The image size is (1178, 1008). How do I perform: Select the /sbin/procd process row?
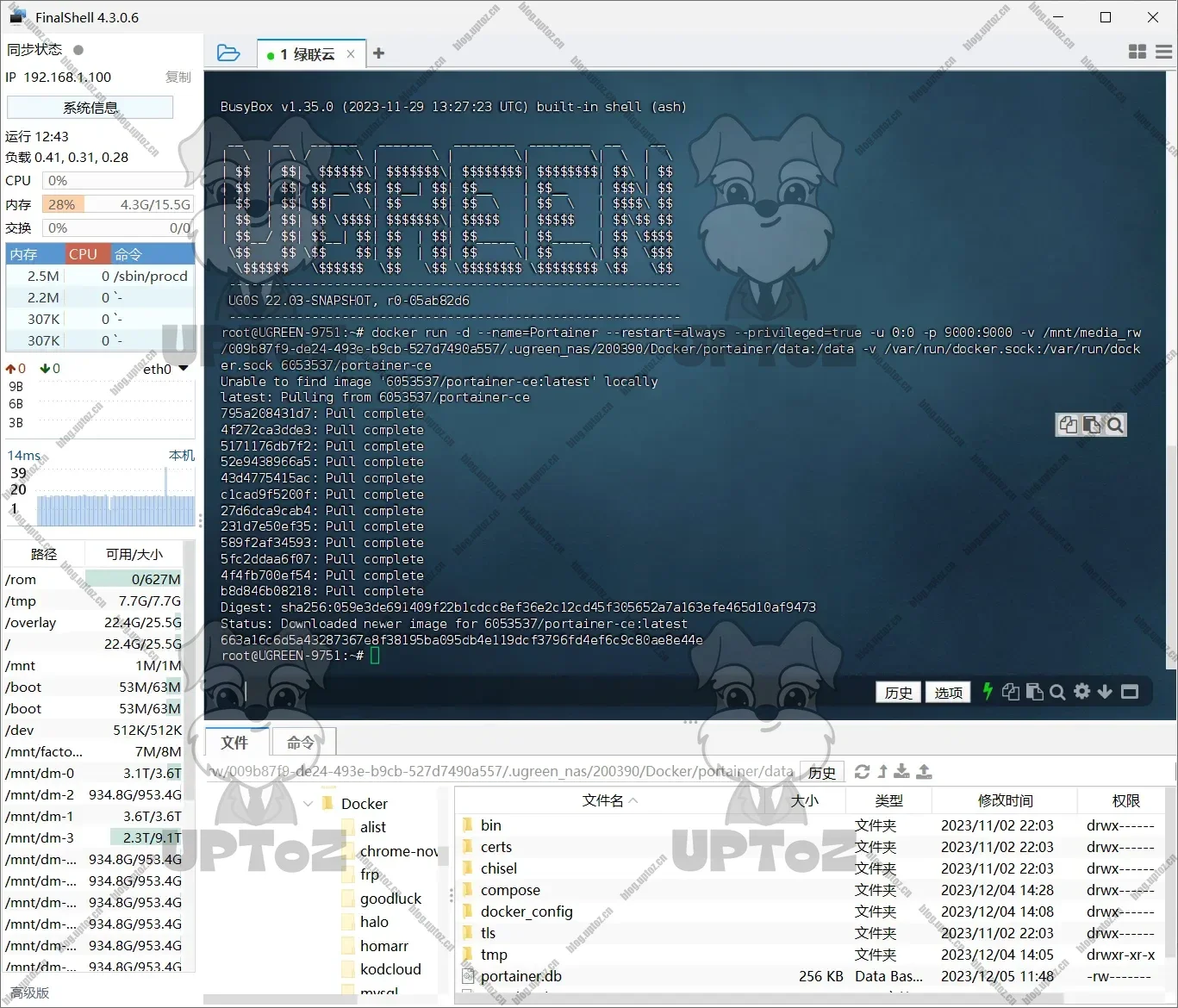pyautogui.click(x=100, y=276)
